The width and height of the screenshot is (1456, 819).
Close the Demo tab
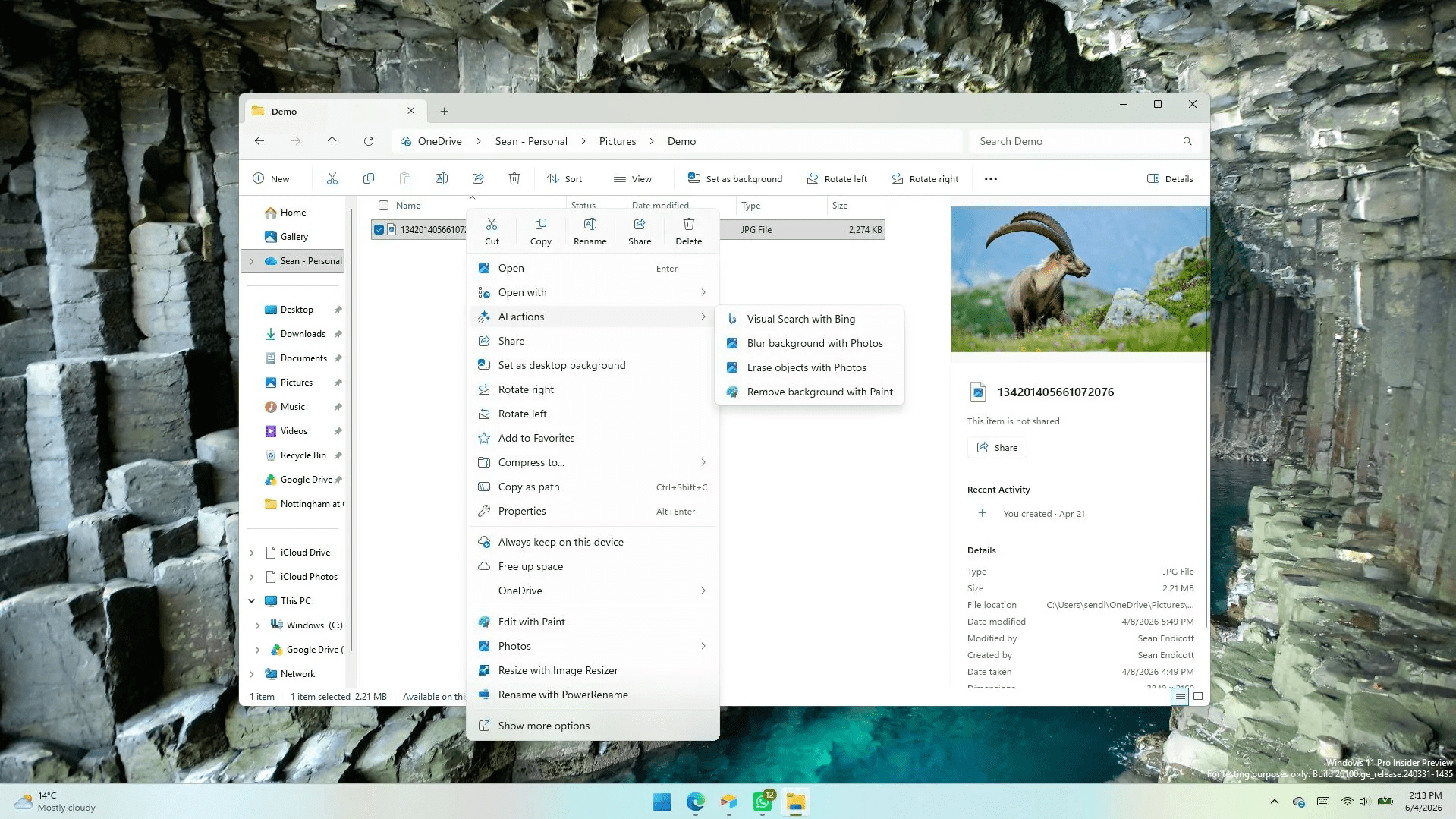tap(410, 111)
